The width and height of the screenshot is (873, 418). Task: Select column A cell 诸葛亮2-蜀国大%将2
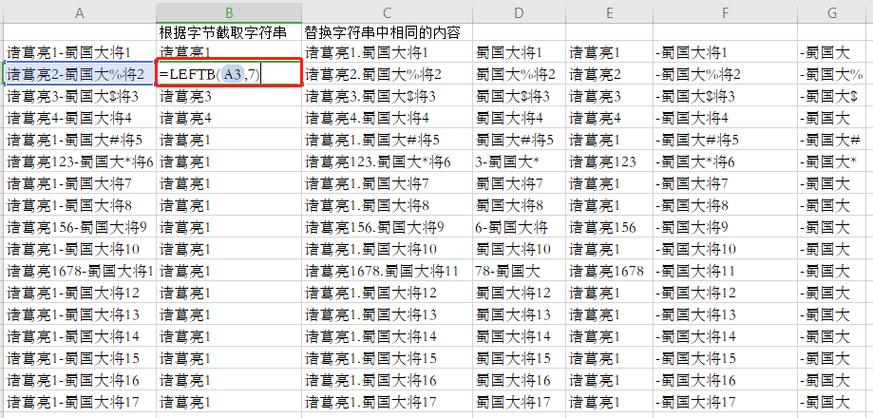pyautogui.click(x=80, y=74)
